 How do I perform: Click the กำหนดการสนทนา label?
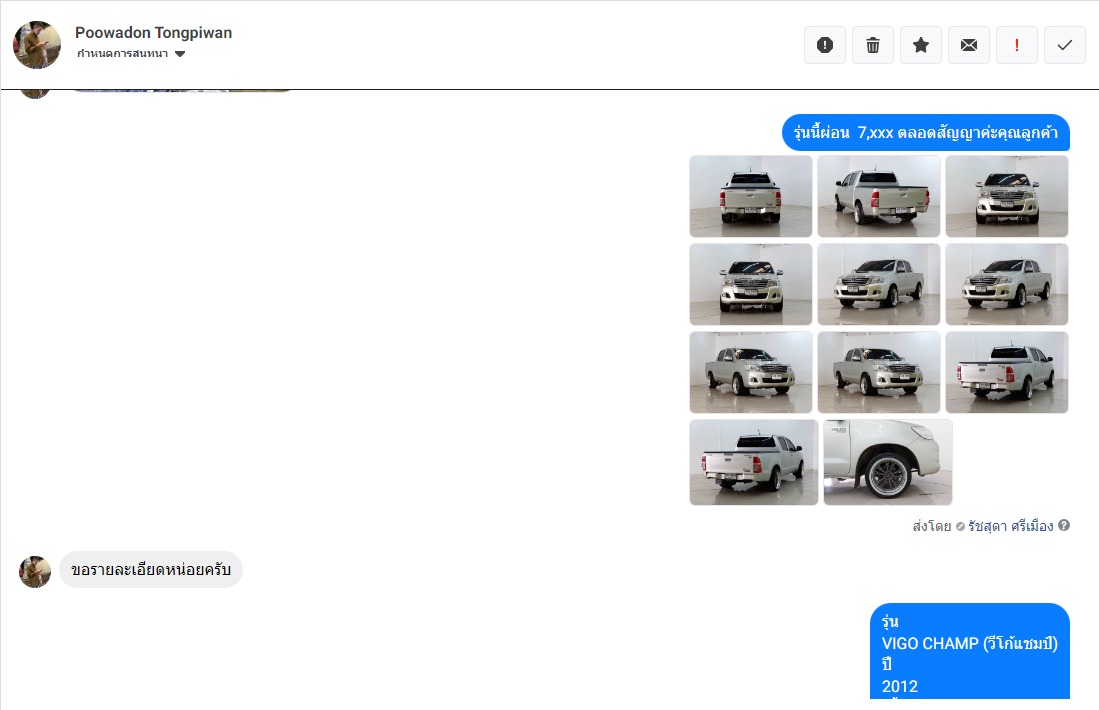tap(123, 54)
